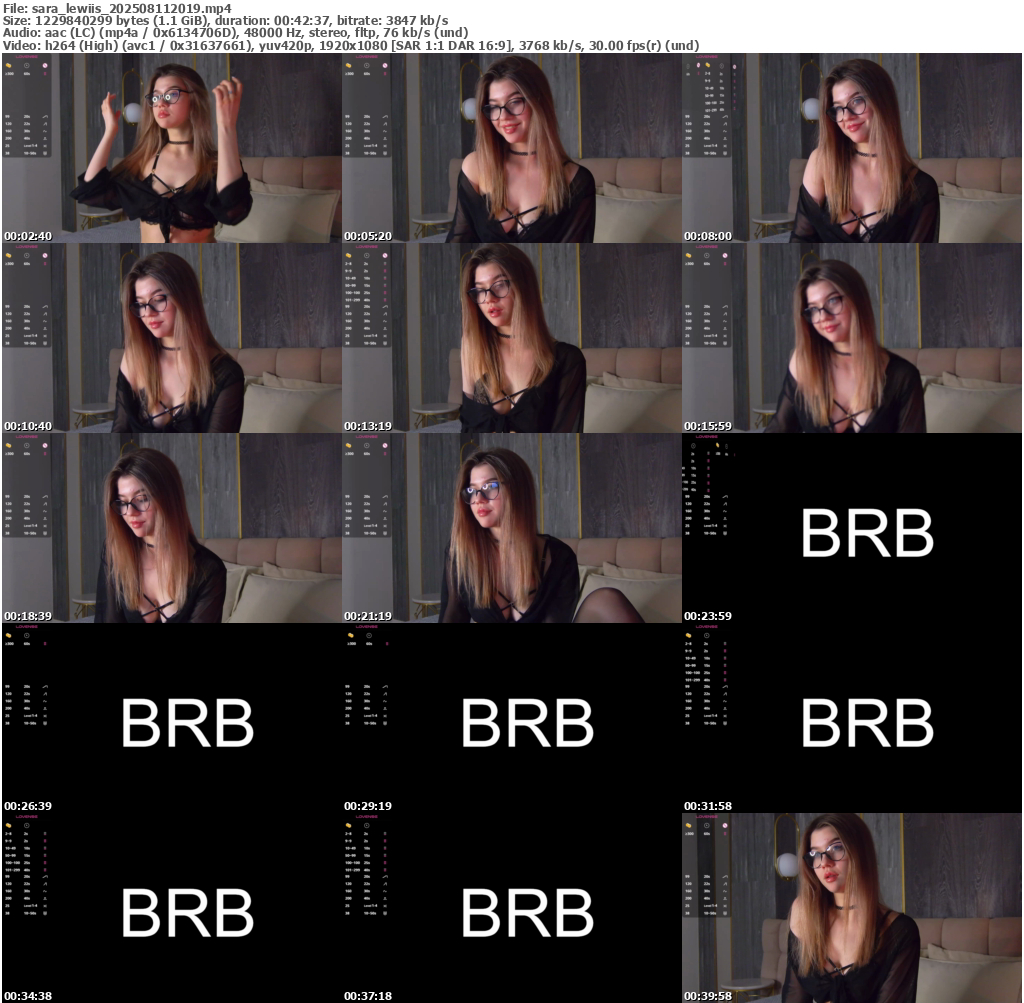The width and height of the screenshot is (1024, 1003).
Task: Open the BRB thumbnail stamped 00:34:38
Action: tap(172, 908)
